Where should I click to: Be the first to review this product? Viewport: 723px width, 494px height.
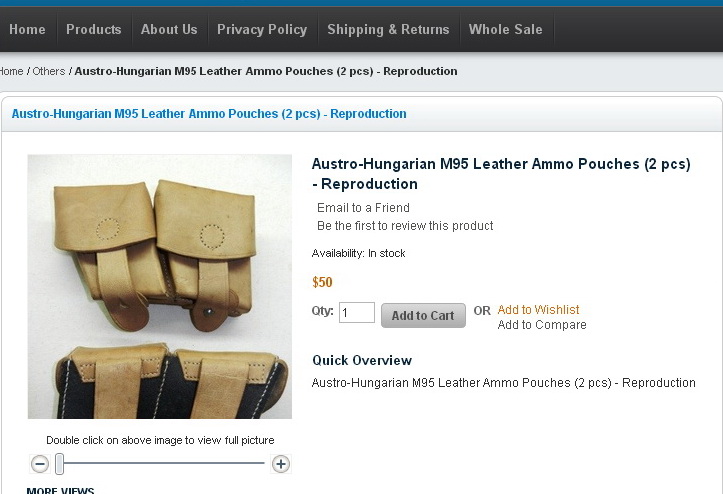pyautogui.click(x=405, y=226)
